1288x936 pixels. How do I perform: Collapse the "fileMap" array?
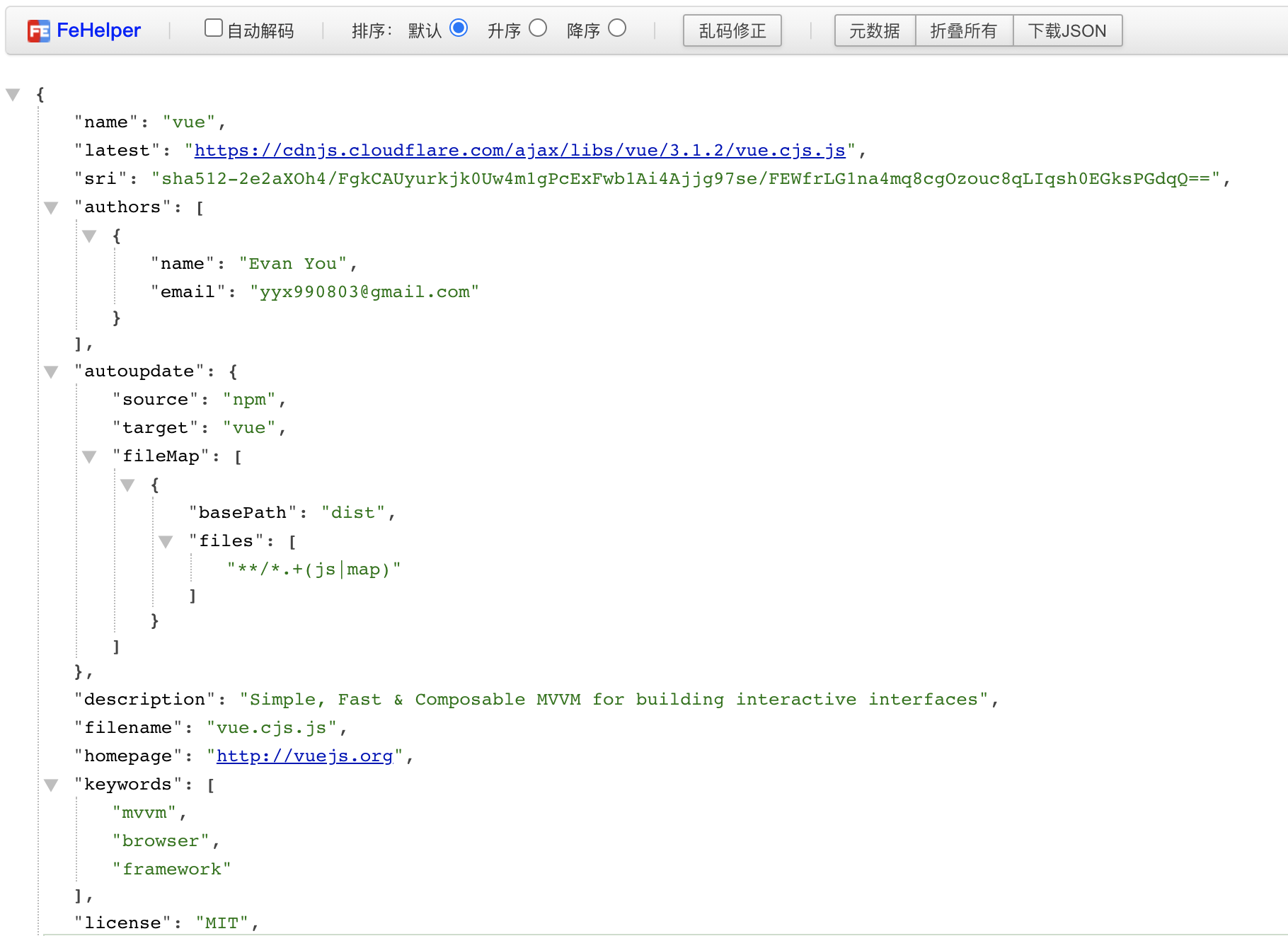(x=89, y=457)
